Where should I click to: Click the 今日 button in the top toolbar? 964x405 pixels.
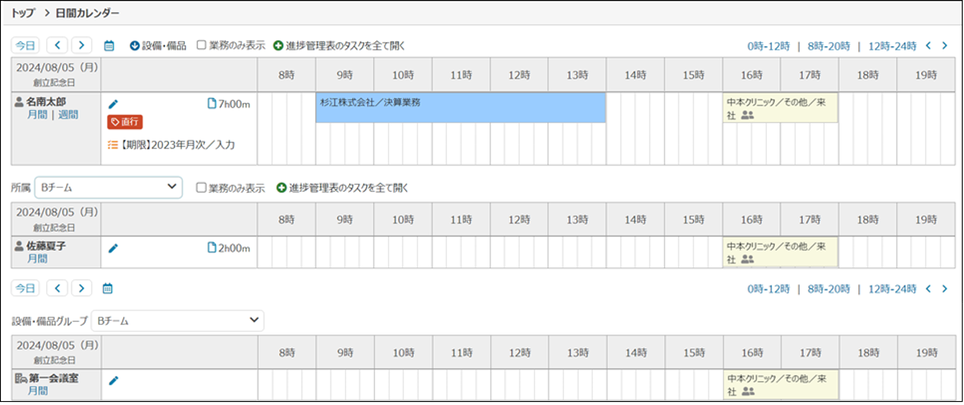pyautogui.click(x=25, y=46)
